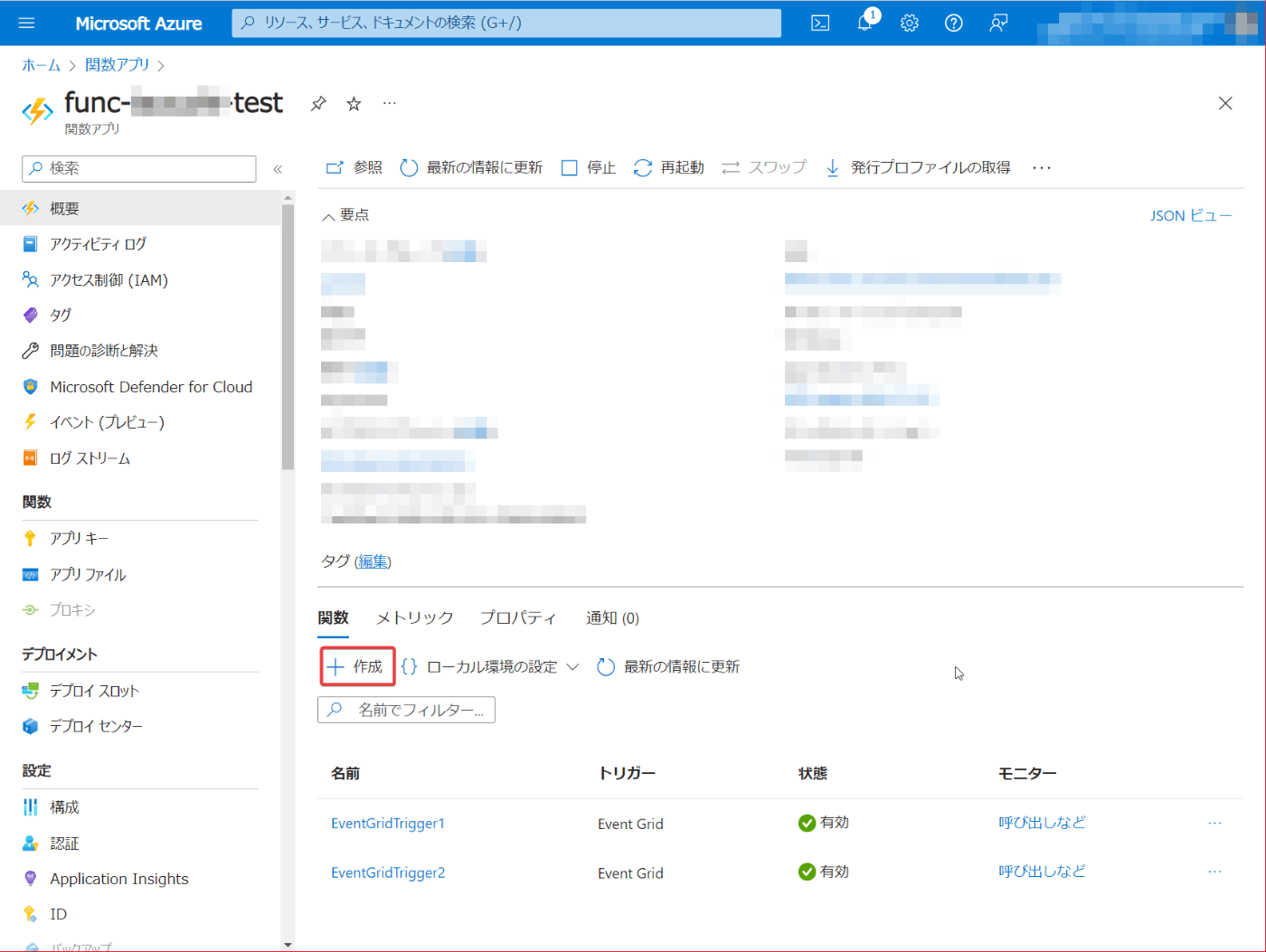Open the notifications bell
Screen dimensions: 1266x952
pyautogui.click(x=865, y=24)
